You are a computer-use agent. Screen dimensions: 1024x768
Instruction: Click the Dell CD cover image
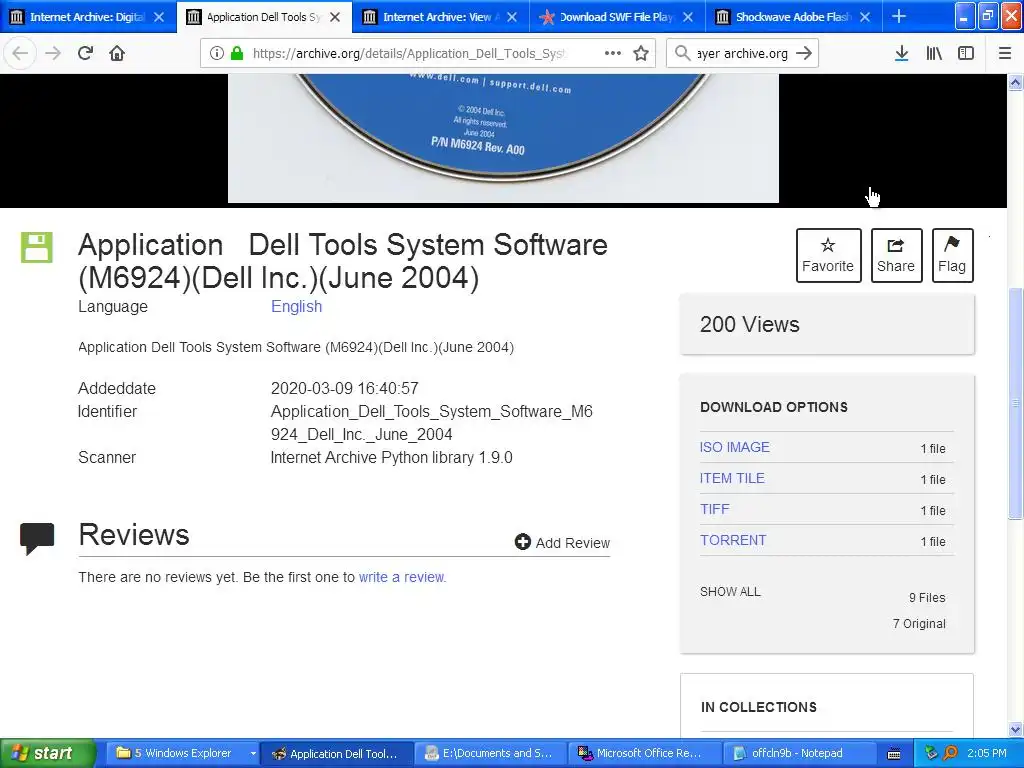point(503,138)
